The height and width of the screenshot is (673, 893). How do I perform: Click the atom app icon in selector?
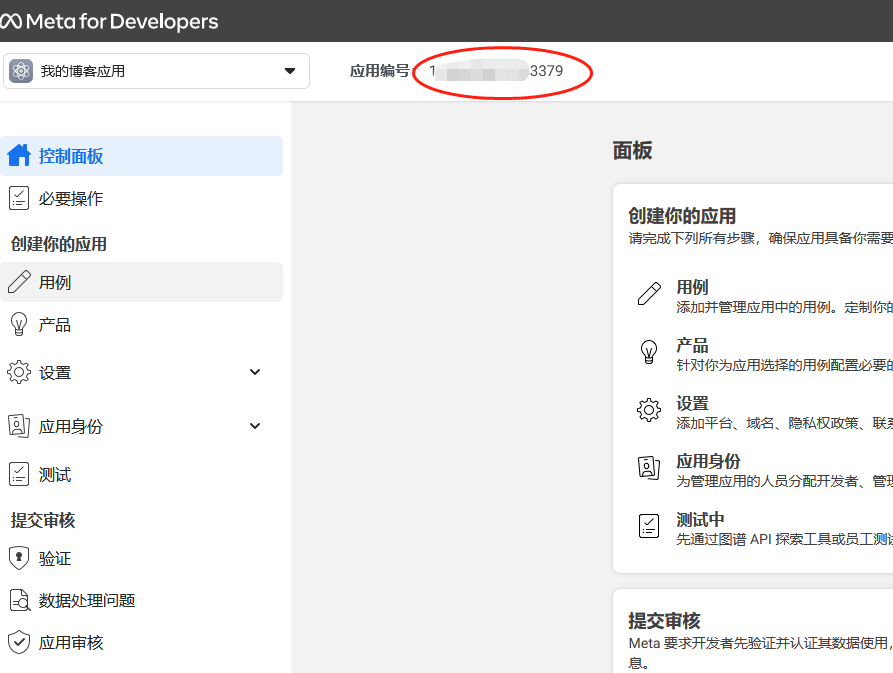point(21,71)
